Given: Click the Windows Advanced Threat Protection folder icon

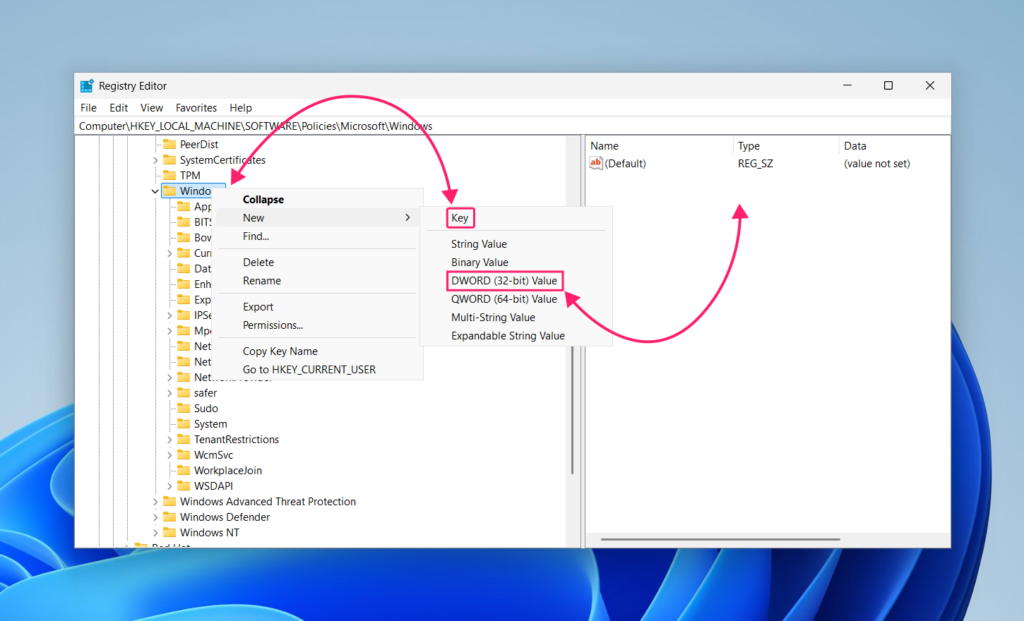Looking at the screenshot, I should point(170,502).
